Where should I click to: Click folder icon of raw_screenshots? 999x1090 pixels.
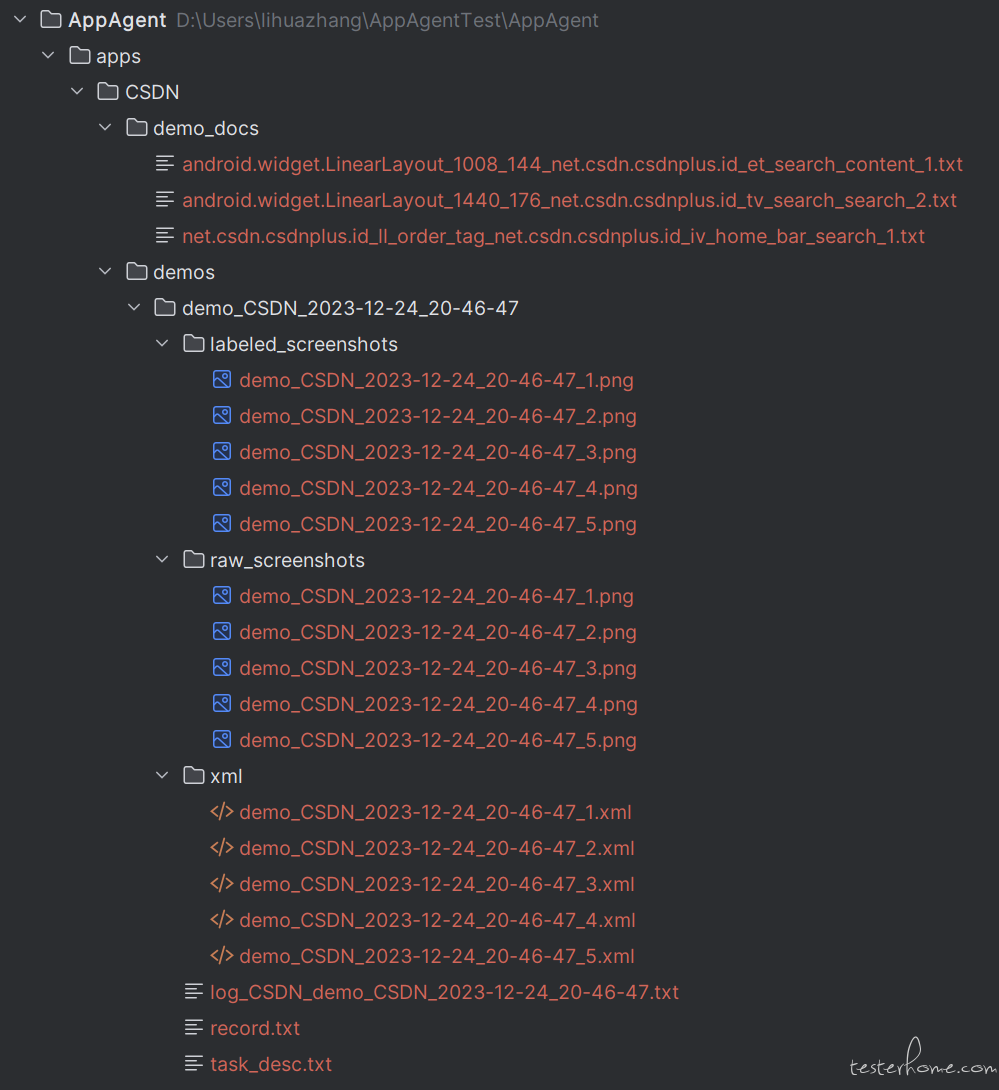pos(193,559)
